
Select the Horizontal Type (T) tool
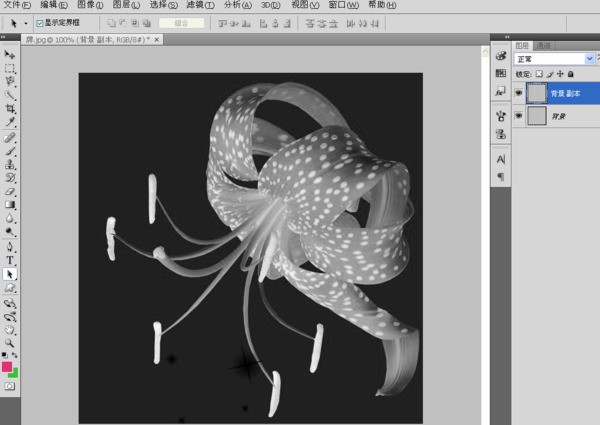pyautogui.click(x=10, y=259)
